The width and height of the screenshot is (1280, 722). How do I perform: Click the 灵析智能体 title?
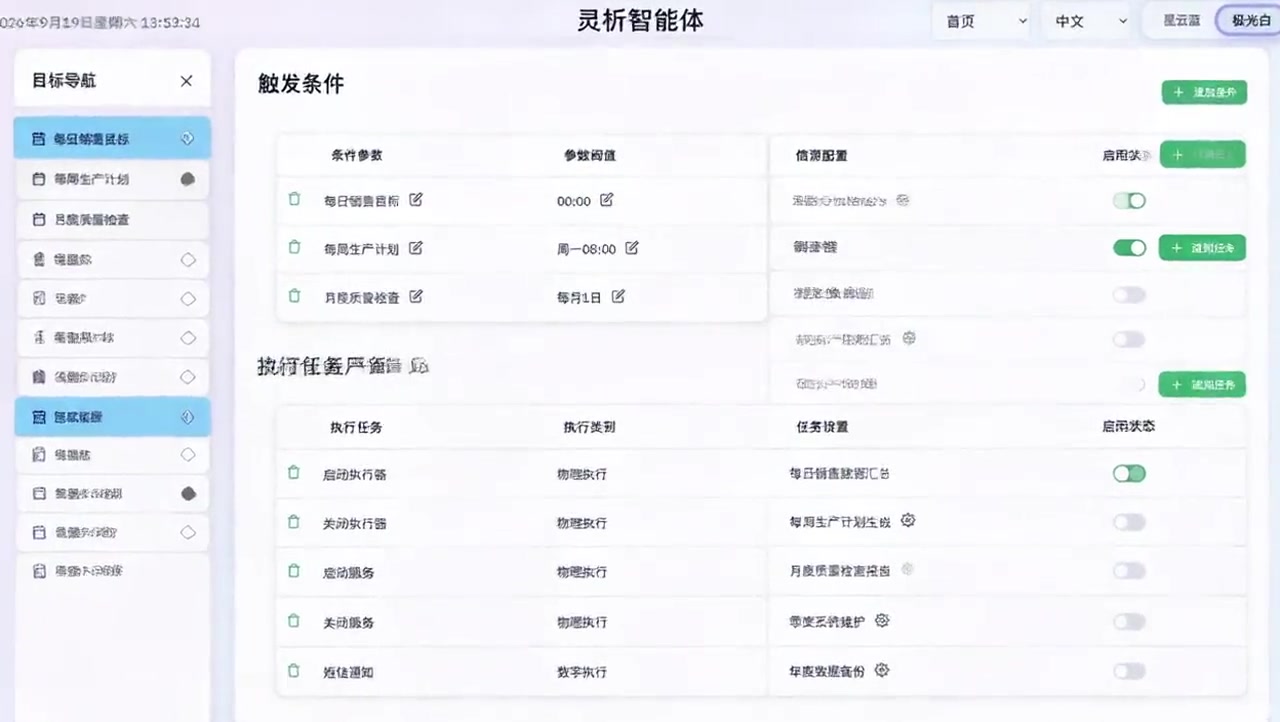(x=640, y=20)
